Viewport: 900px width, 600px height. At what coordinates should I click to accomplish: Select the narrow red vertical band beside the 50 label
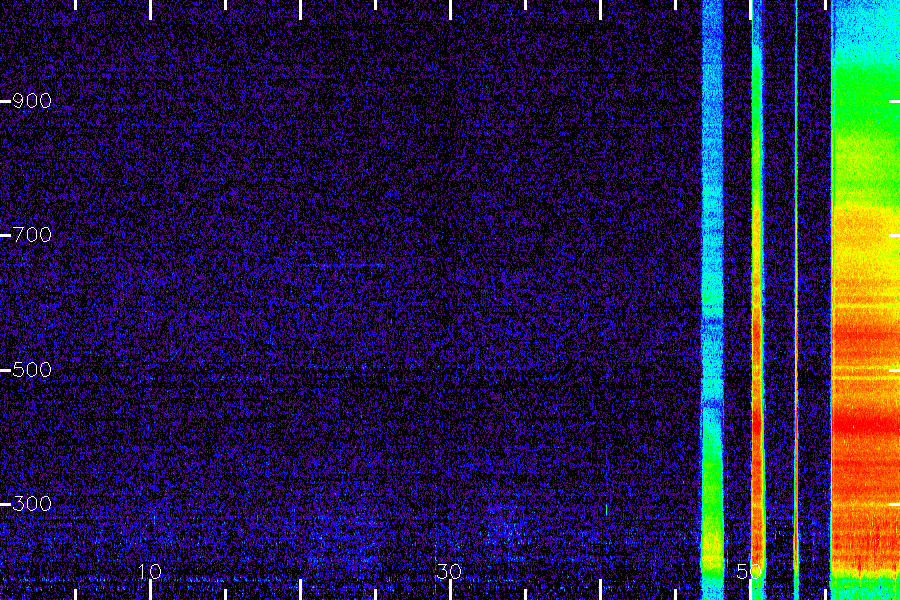click(758, 300)
